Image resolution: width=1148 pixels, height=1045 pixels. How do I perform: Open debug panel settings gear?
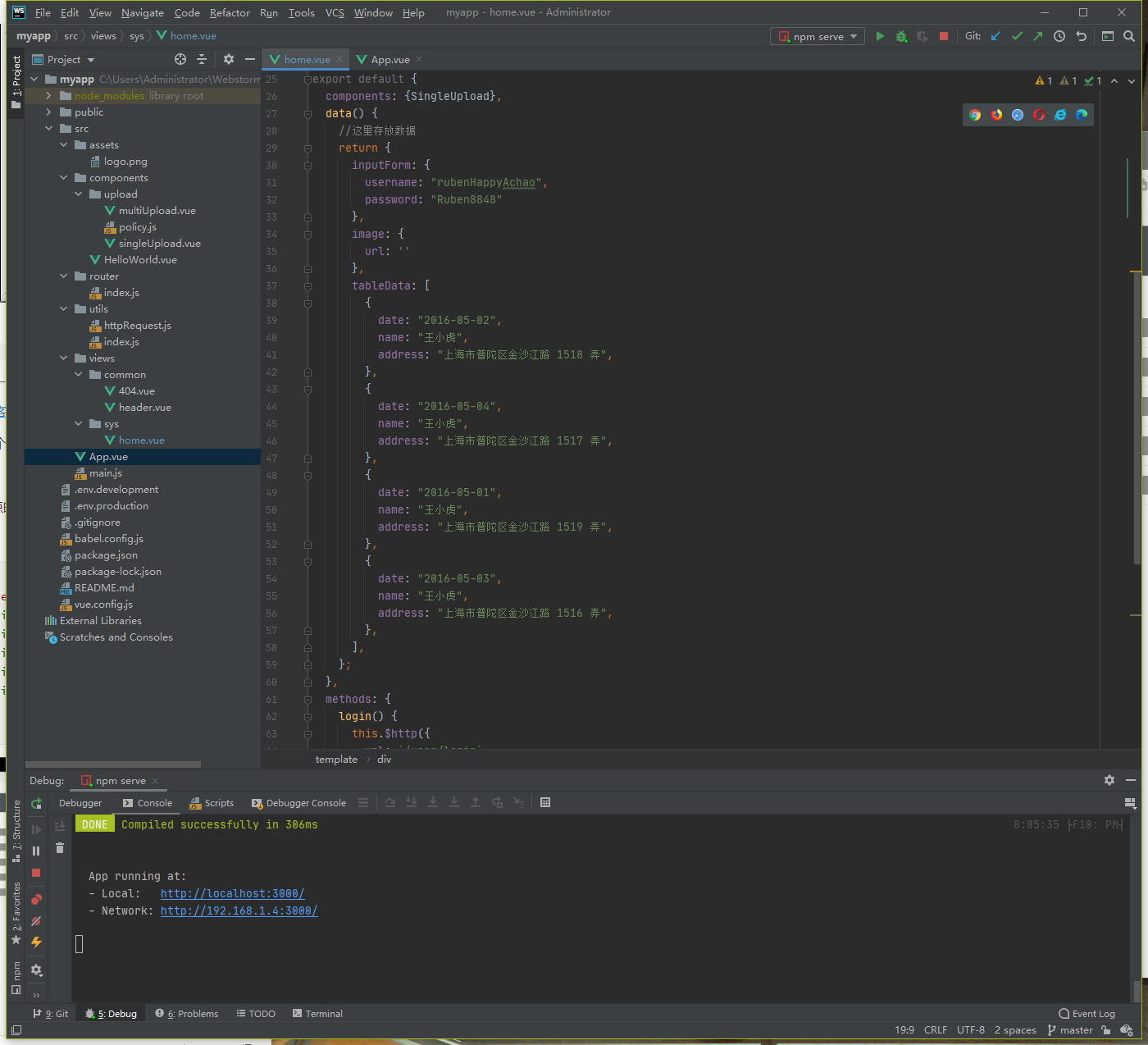pyautogui.click(x=1109, y=780)
